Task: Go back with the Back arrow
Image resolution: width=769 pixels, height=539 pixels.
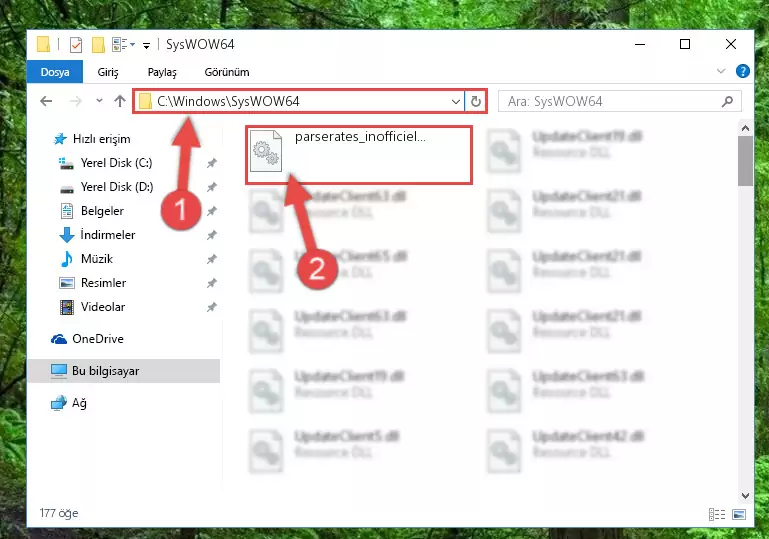Action: (x=46, y=101)
